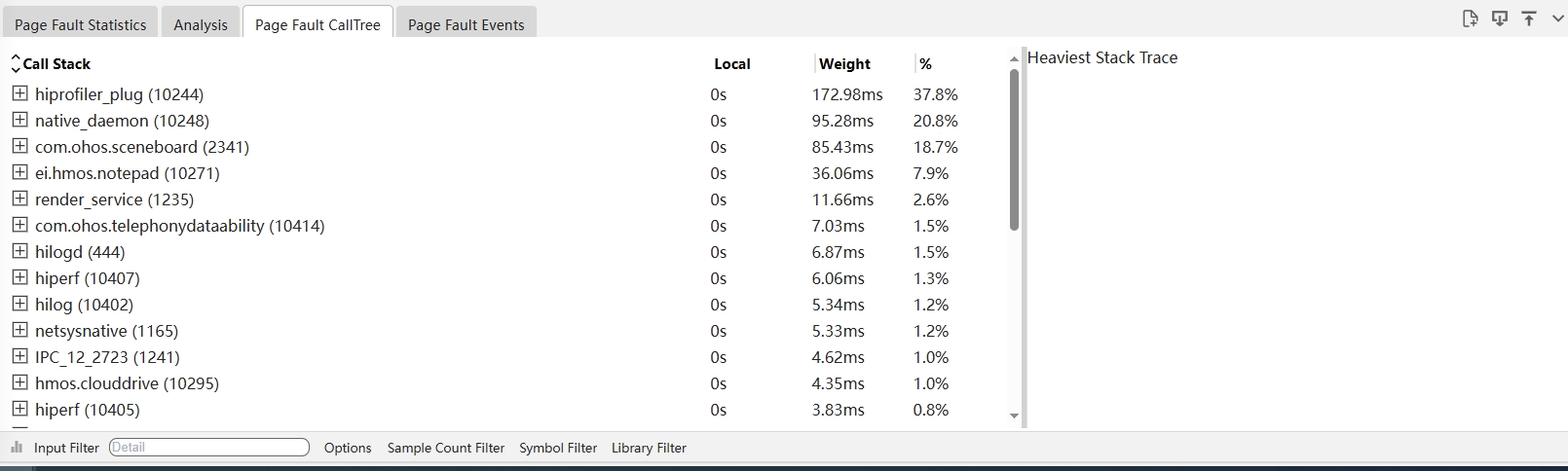Expand the native_daemon (10248) row
Image resolution: width=1568 pixels, height=471 pixels.
19,121
